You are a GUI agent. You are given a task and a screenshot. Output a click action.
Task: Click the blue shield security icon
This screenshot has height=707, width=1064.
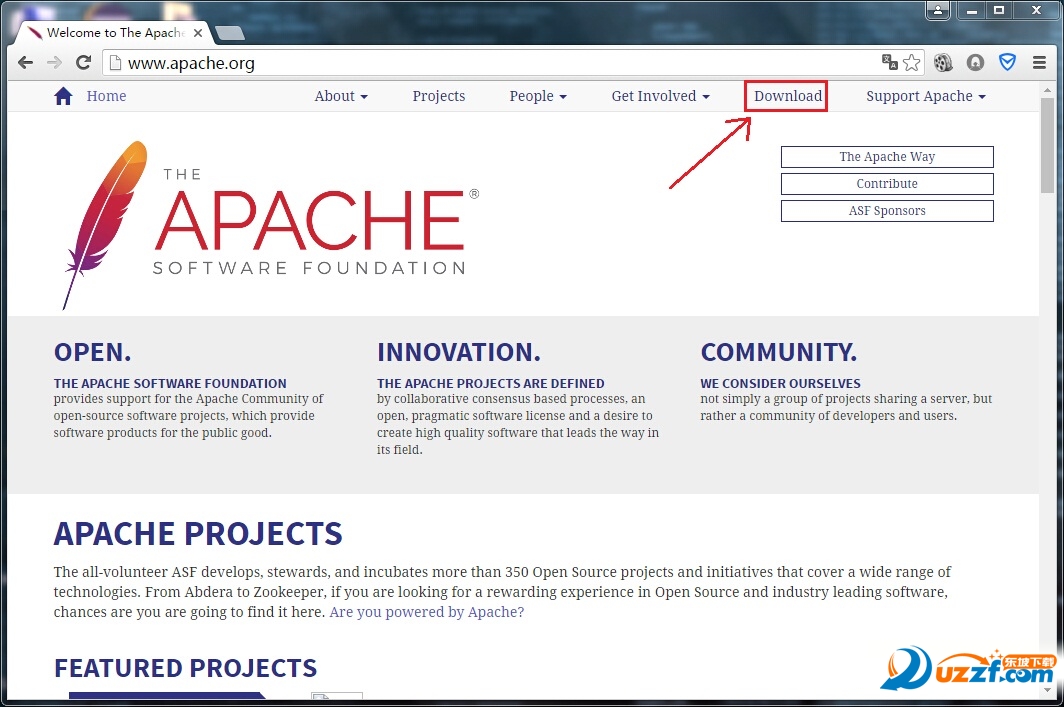(x=1007, y=62)
